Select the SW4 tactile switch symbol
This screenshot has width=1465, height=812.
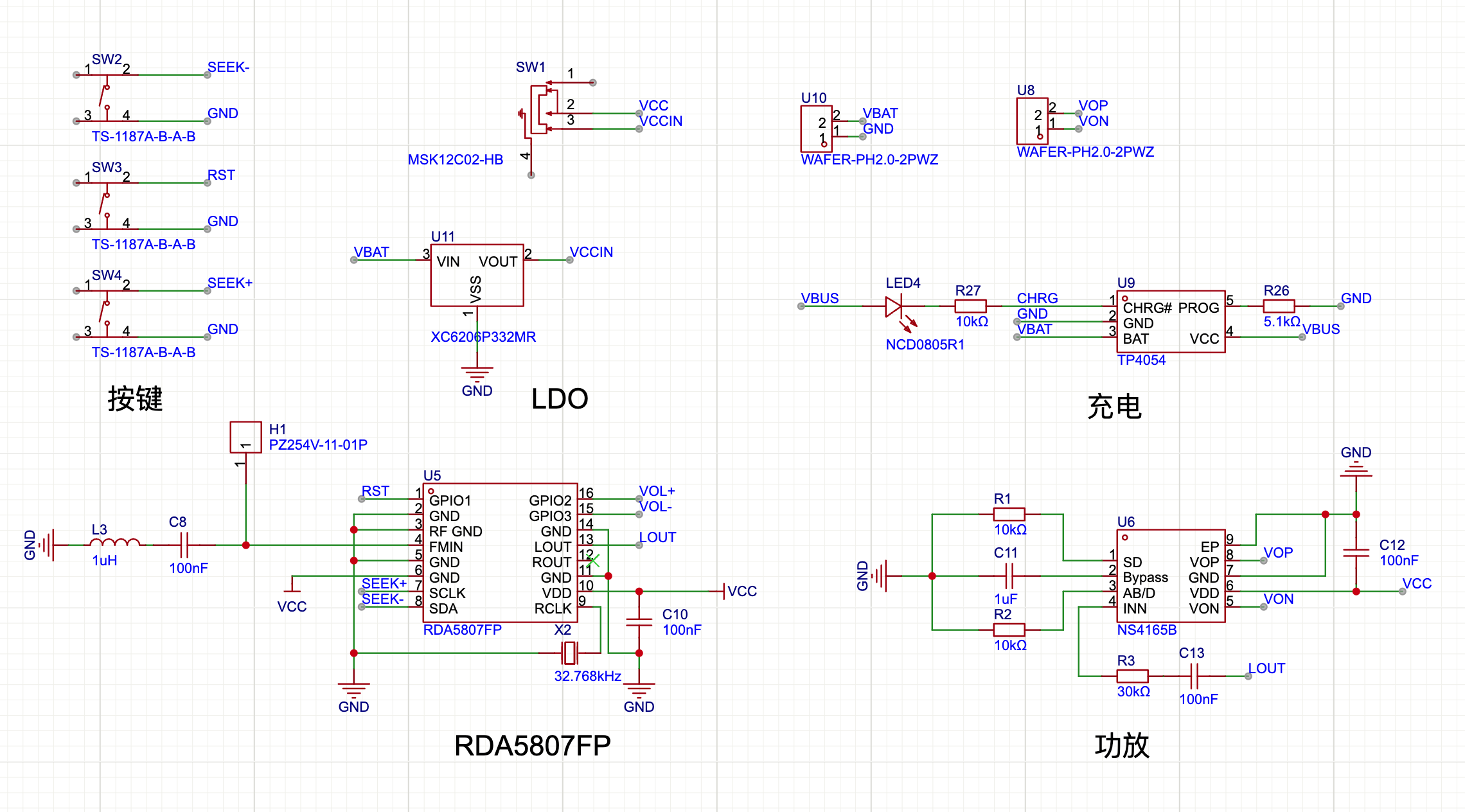107,313
